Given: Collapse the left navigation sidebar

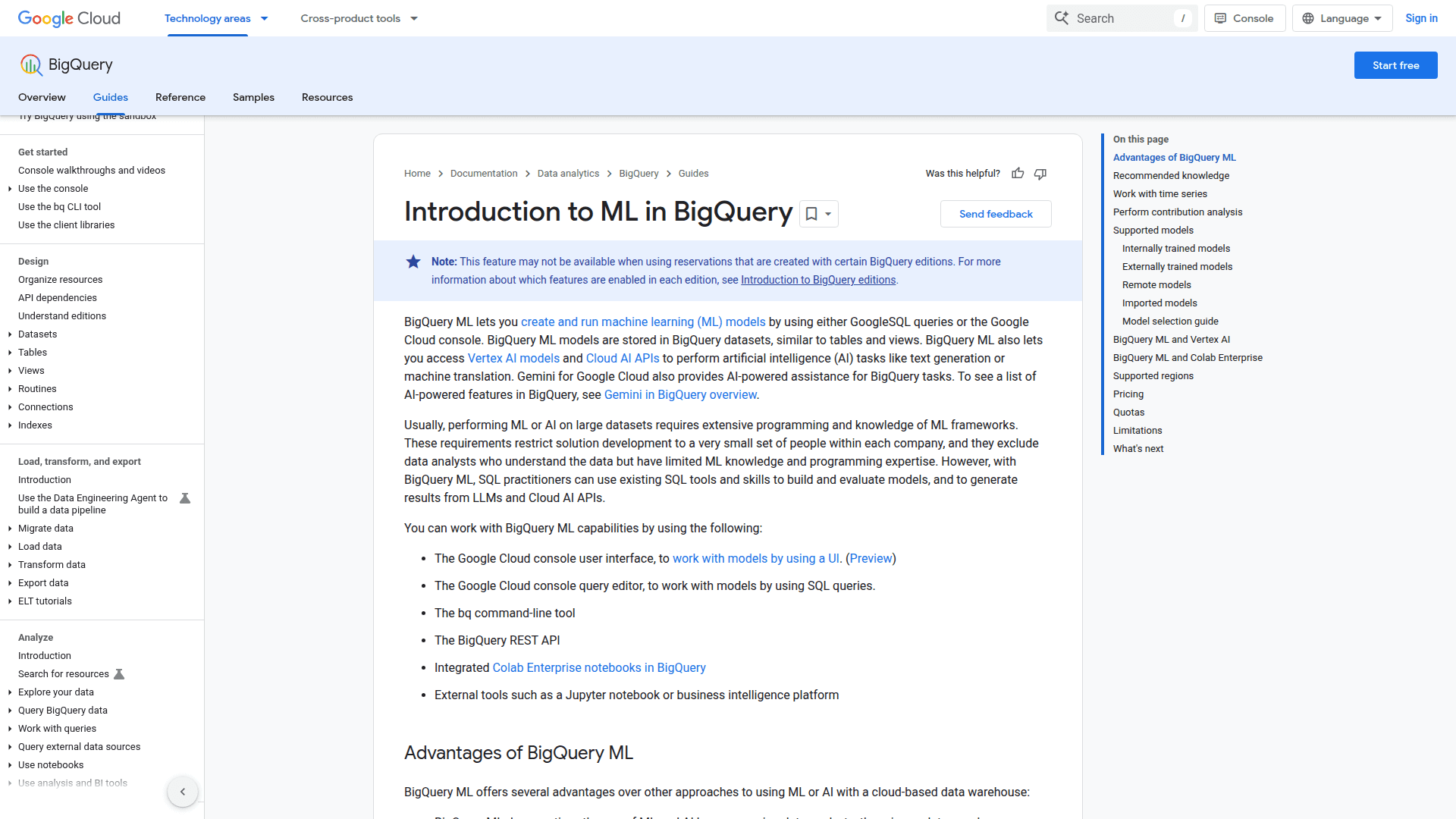Looking at the screenshot, I should pyautogui.click(x=183, y=791).
